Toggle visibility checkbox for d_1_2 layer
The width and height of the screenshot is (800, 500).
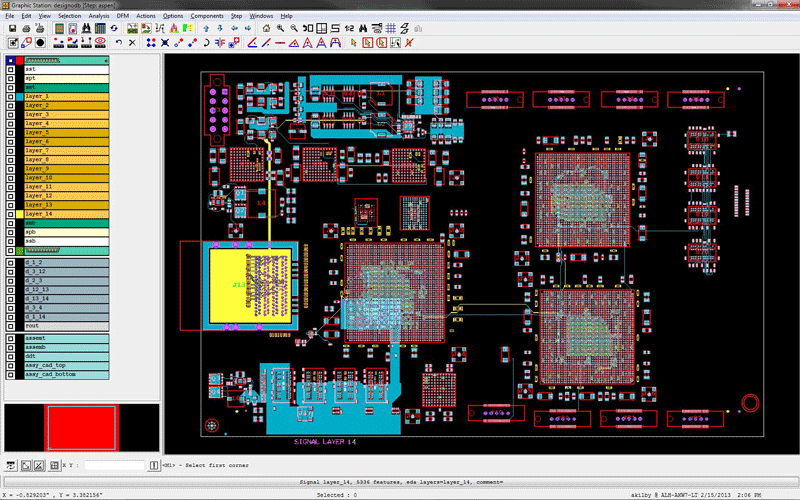(10, 263)
